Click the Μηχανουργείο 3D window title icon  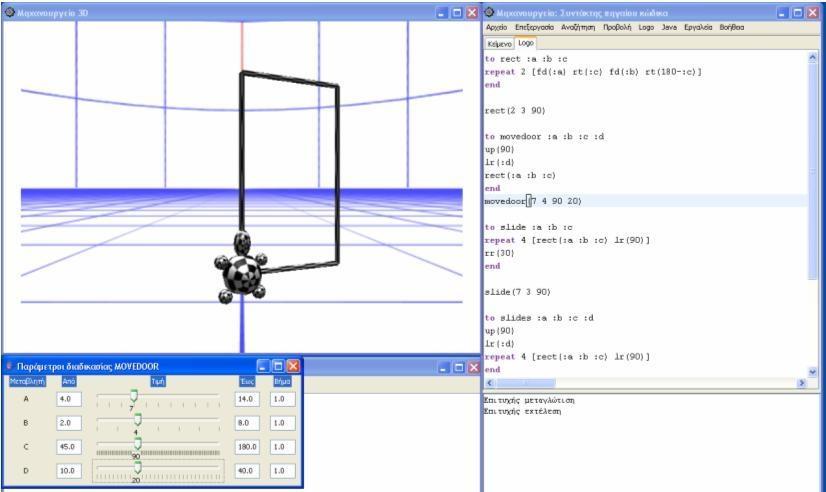(x=9, y=12)
